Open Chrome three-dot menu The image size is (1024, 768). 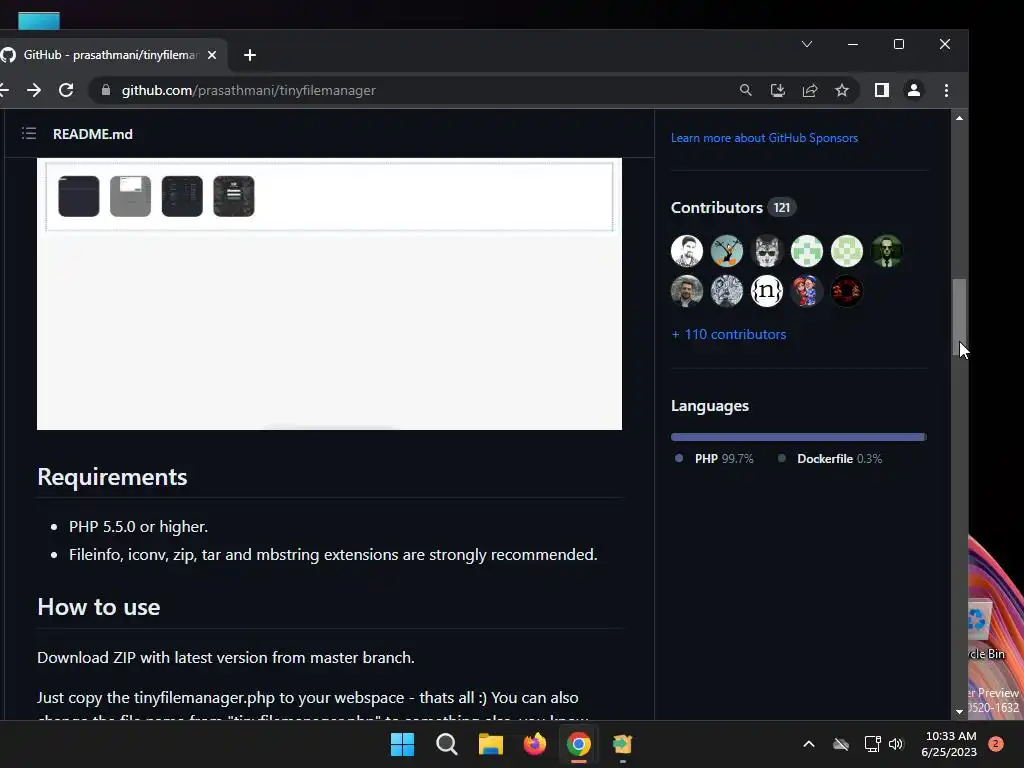(x=946, y=90)
